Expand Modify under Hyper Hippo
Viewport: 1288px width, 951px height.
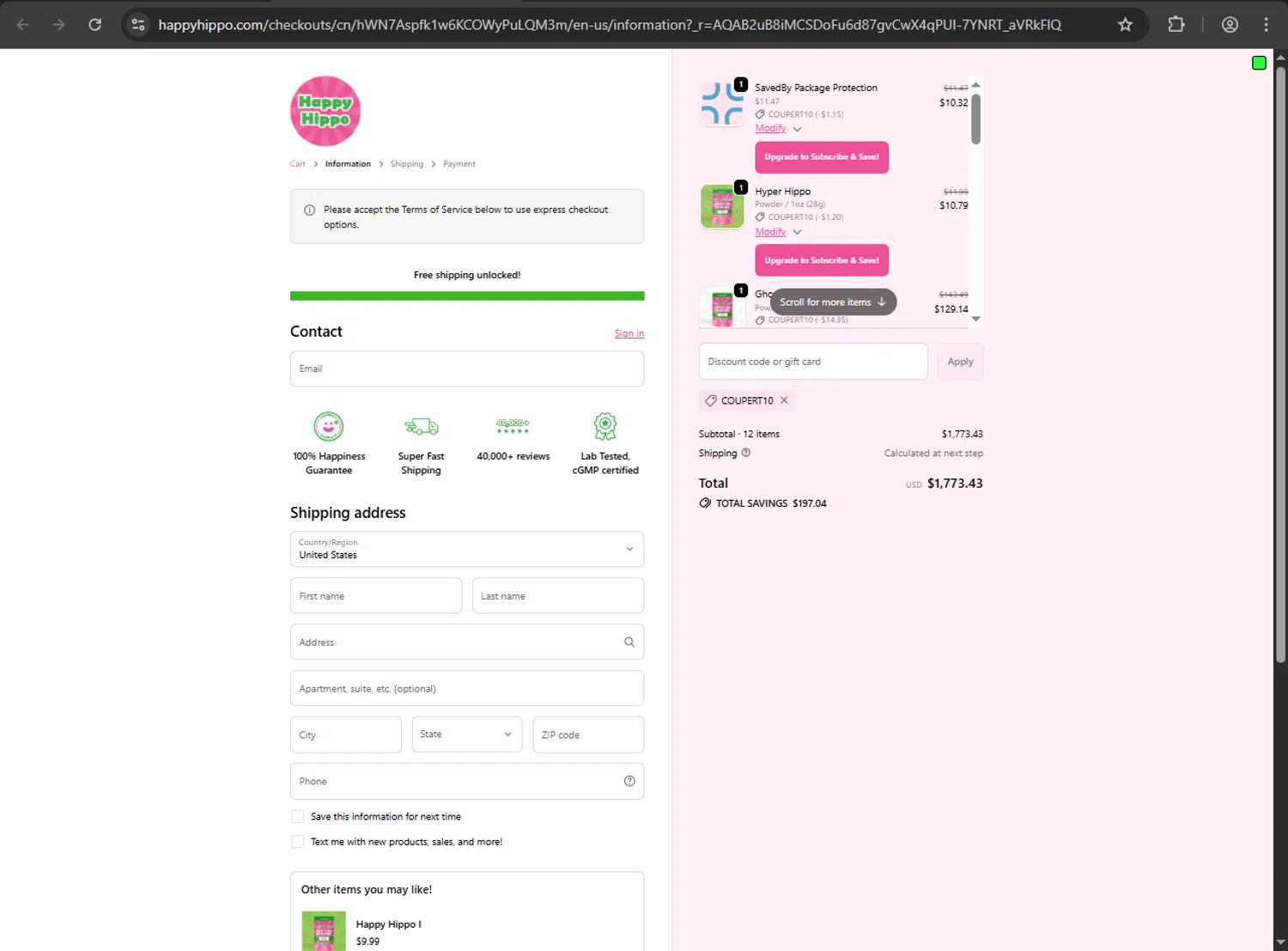coord(778,232)
